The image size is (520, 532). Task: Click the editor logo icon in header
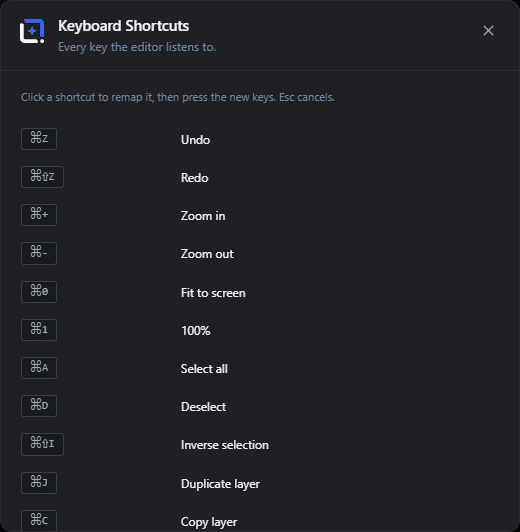point(32,31)
